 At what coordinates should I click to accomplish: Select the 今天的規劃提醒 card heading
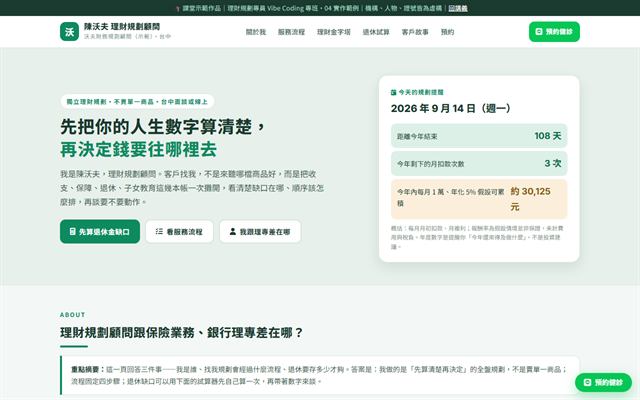tap(421, 93)
